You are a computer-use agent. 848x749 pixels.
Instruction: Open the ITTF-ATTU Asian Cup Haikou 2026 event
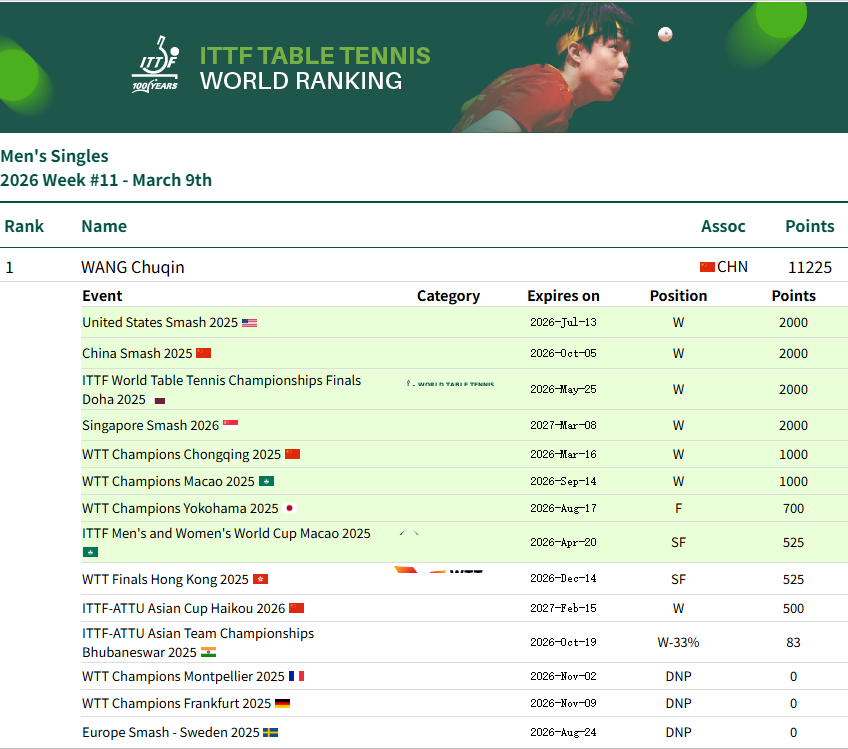click(x=183, y=608)
